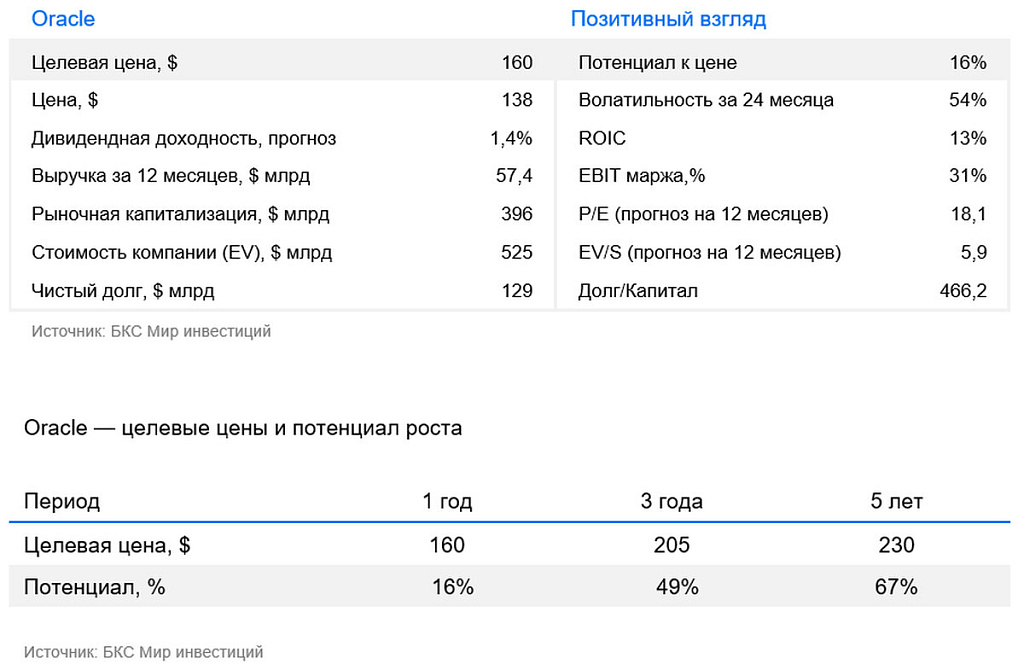Viewport: 1024px width, 670px height.
Task: Click the Потенциал к цене value 16%
Action: click(x=968, y=63)
